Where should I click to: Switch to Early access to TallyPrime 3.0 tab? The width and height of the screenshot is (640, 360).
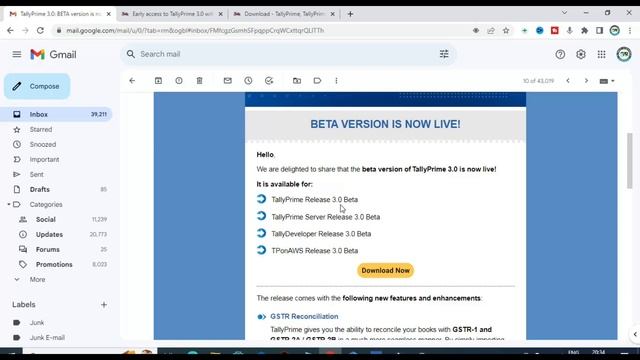(172, 14)
